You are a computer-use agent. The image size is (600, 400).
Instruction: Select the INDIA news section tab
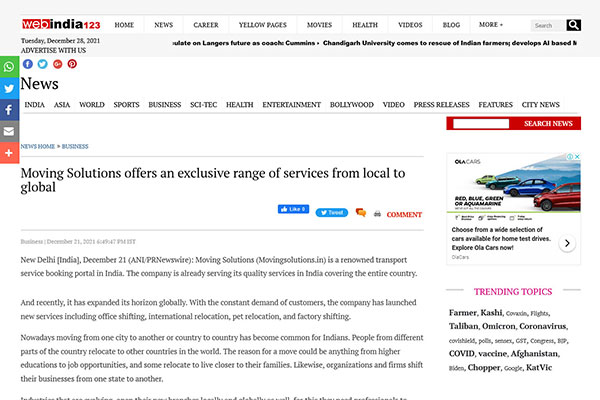point(34,104)
